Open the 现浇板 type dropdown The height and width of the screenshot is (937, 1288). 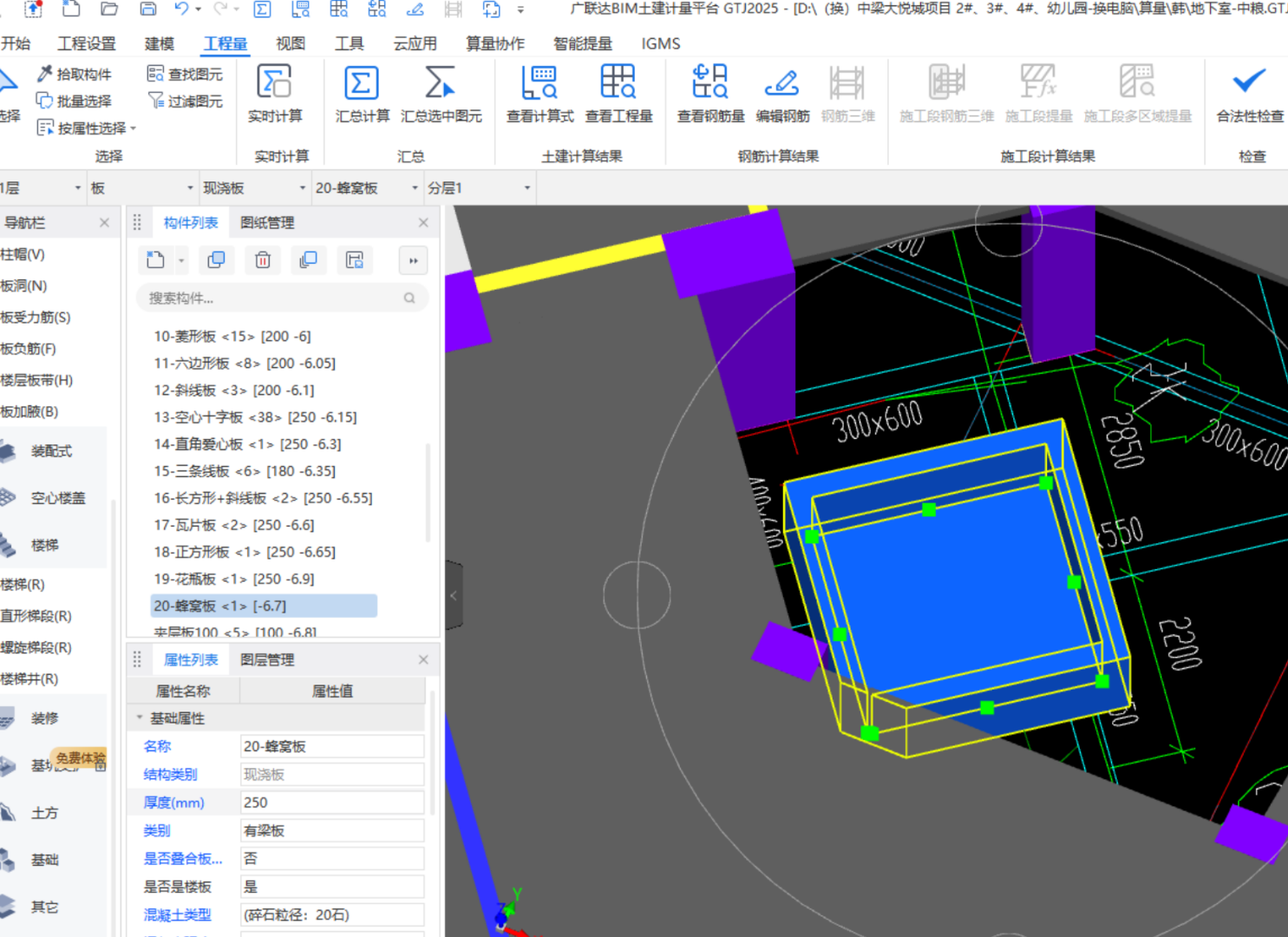tap(302, 188)
